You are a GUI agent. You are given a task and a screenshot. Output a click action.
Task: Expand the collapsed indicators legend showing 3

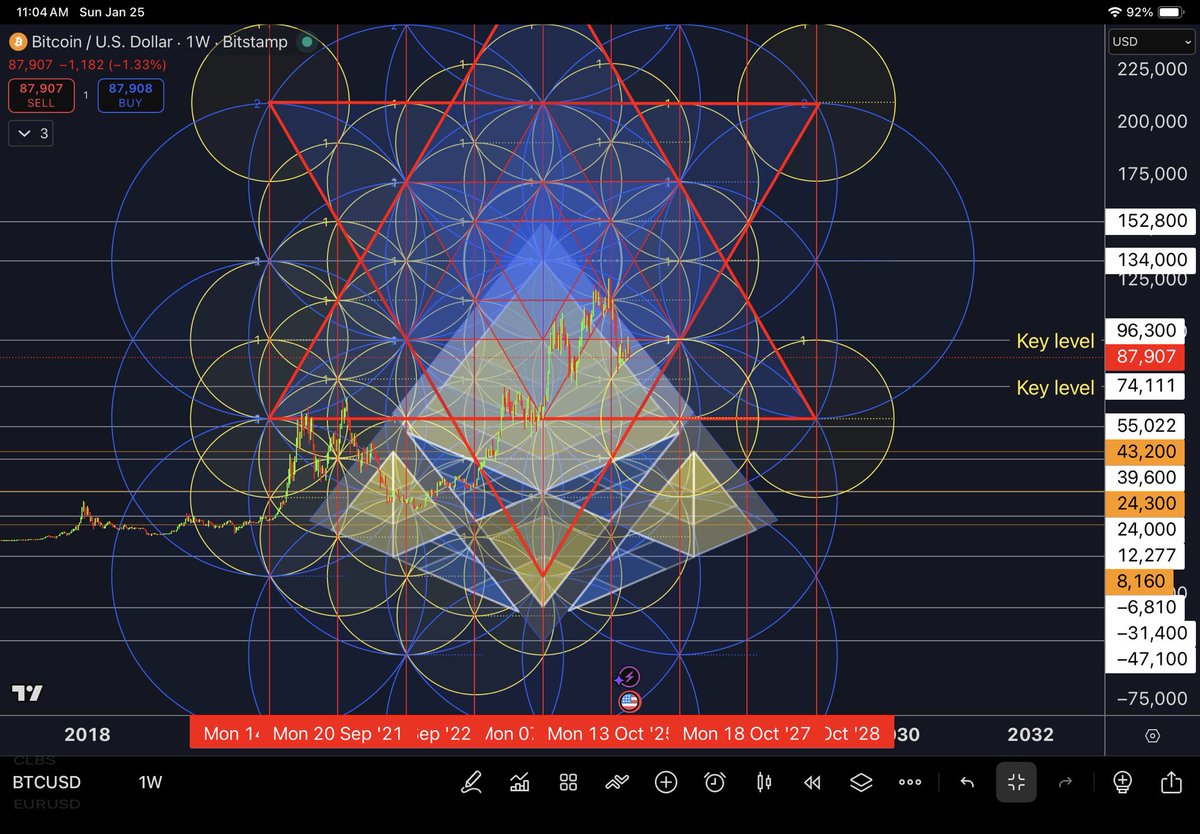click(30, 133)
